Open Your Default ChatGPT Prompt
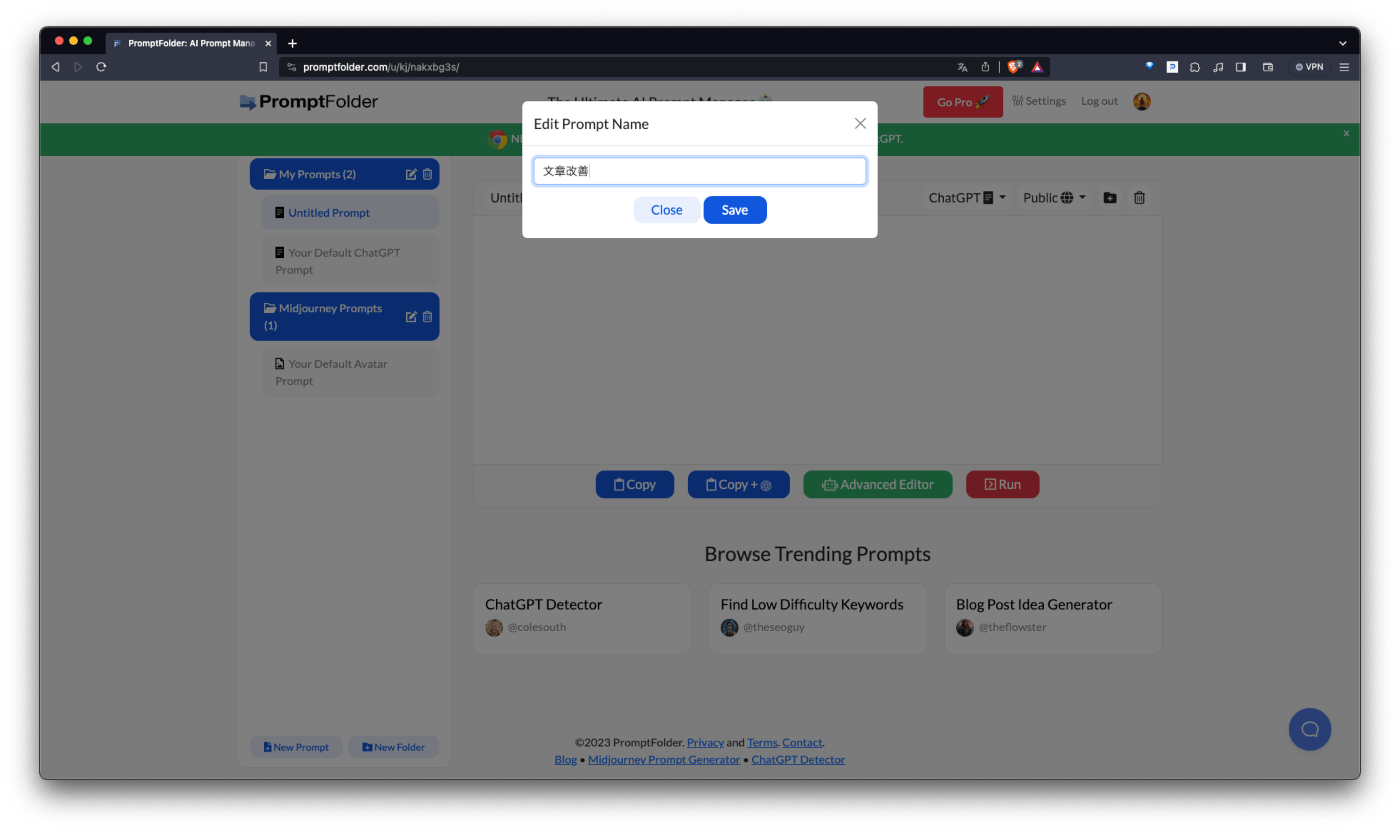The height and width of the screenshot is (832, 1400). click(350, 261)
